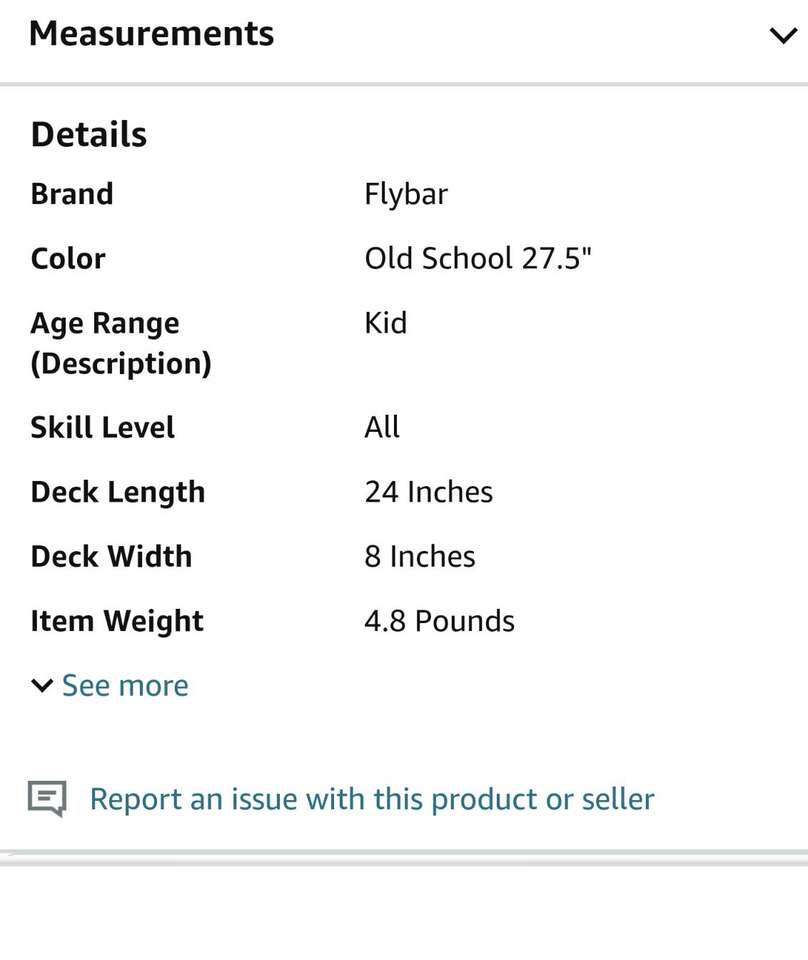This screenshot has height=960, width=808.
Task: Click the chevron beside See more
Action: tap(42, 686)
